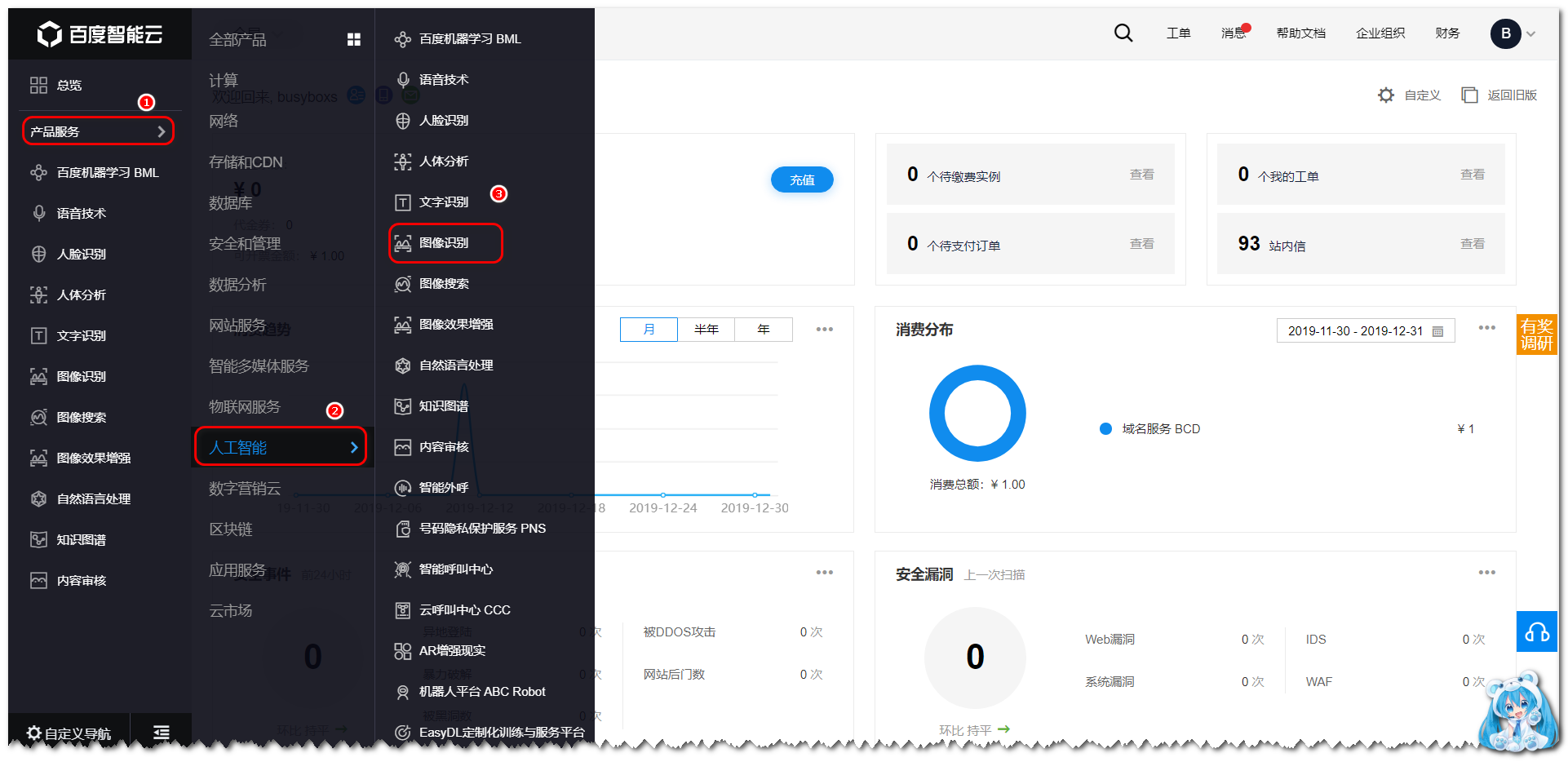Open the headset customer support button
This screenshot has height=762, width=1568.
(1537, 631)
